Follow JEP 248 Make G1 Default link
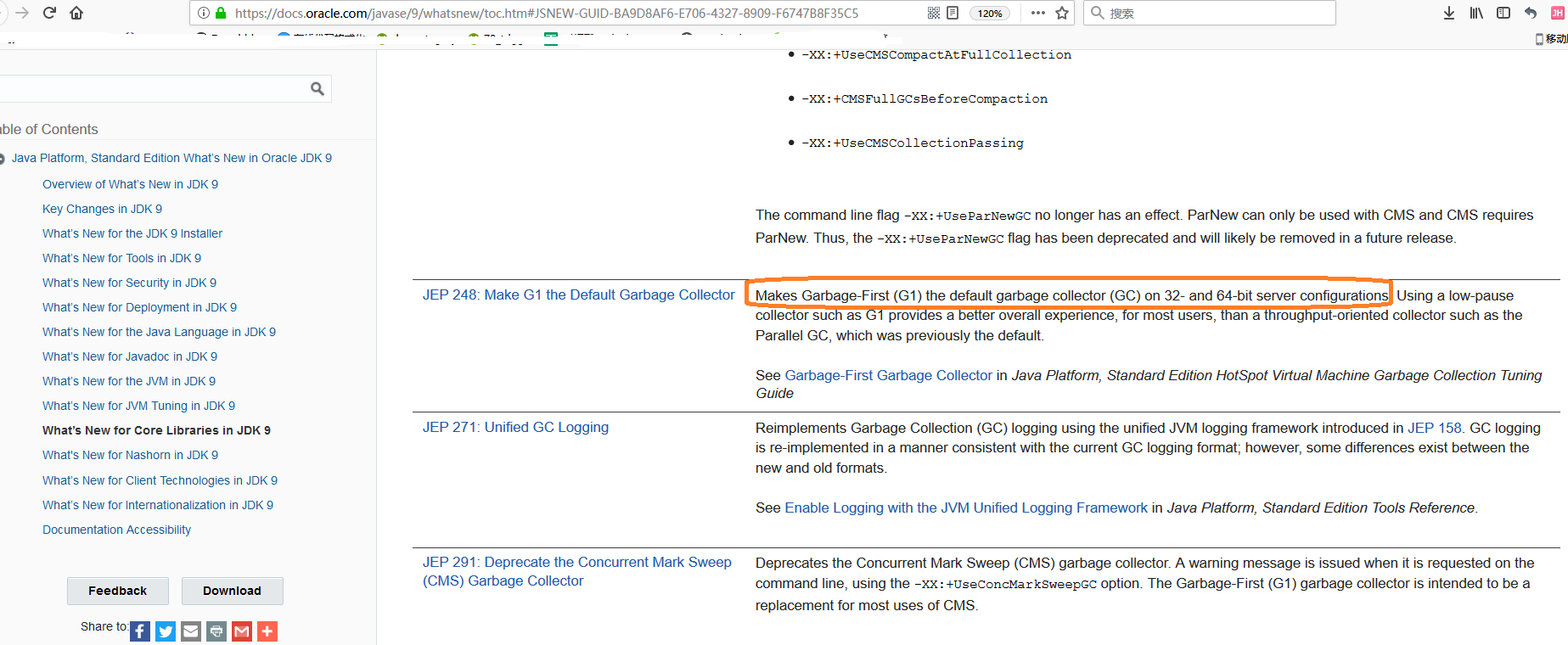The width and height of the screenshot is (1568, 645). click(x=578, y=294)
